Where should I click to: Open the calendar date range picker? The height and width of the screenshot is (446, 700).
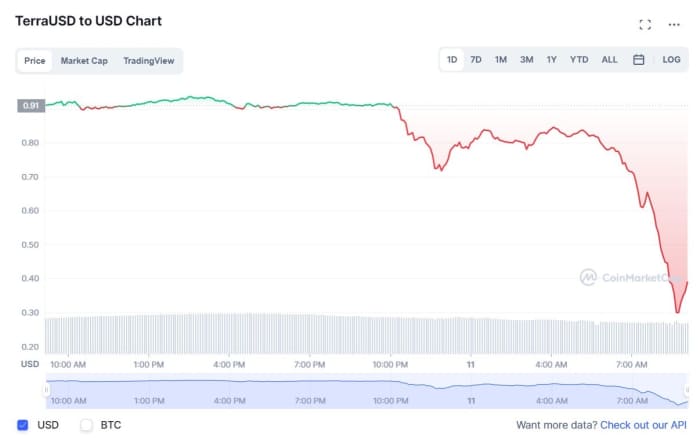coord(639,60)
